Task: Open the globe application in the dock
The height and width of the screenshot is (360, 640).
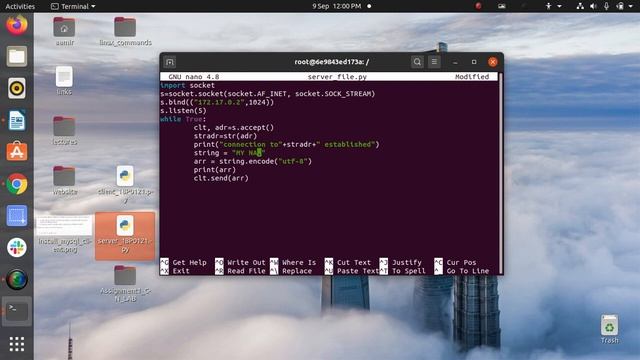Action: pyautogui.click(x=17, y=280)
